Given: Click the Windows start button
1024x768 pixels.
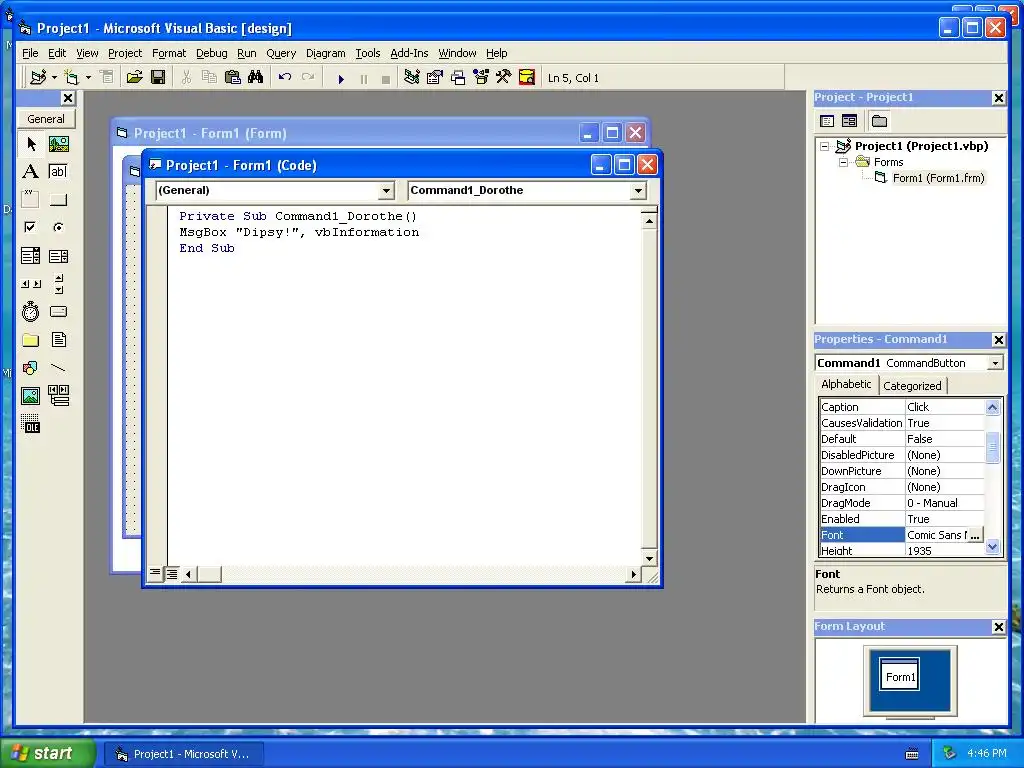Looking at the screenshot, I should pos(47,753).
